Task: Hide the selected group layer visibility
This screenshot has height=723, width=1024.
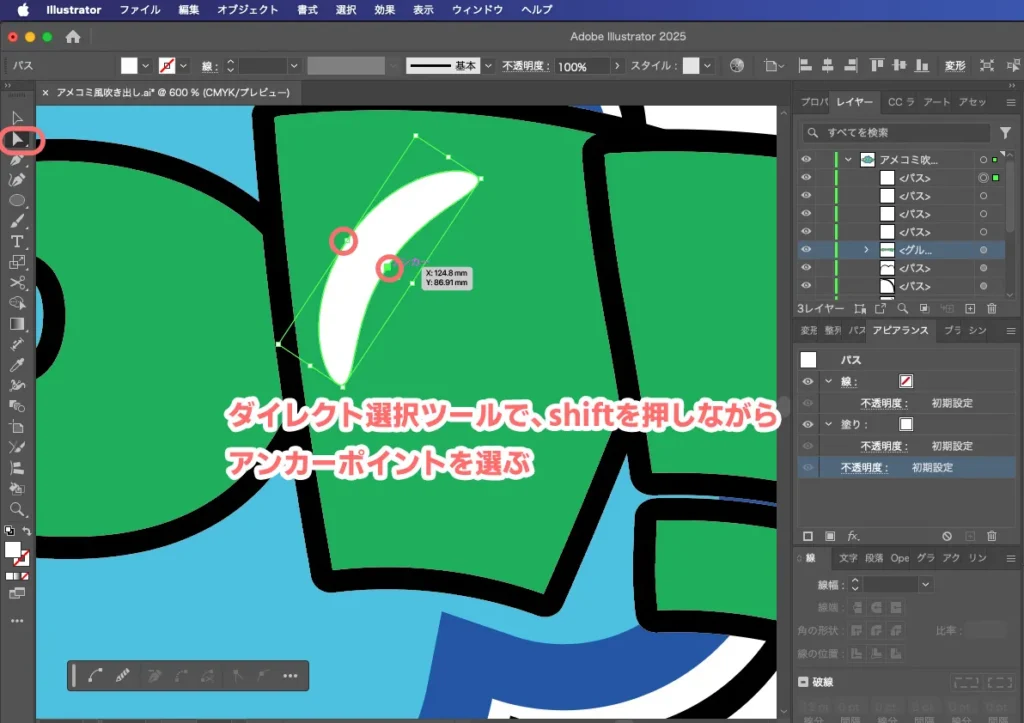Action: [806, 248]
